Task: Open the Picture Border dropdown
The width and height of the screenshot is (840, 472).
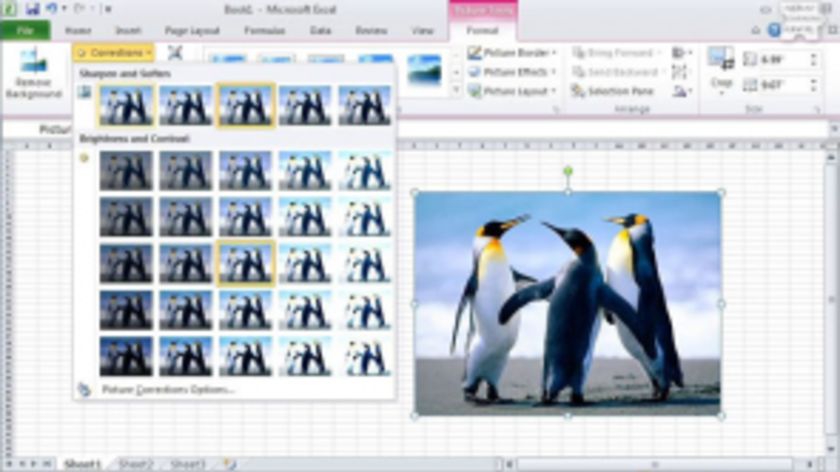Action: pyautogui.click(x=513, y=53)
